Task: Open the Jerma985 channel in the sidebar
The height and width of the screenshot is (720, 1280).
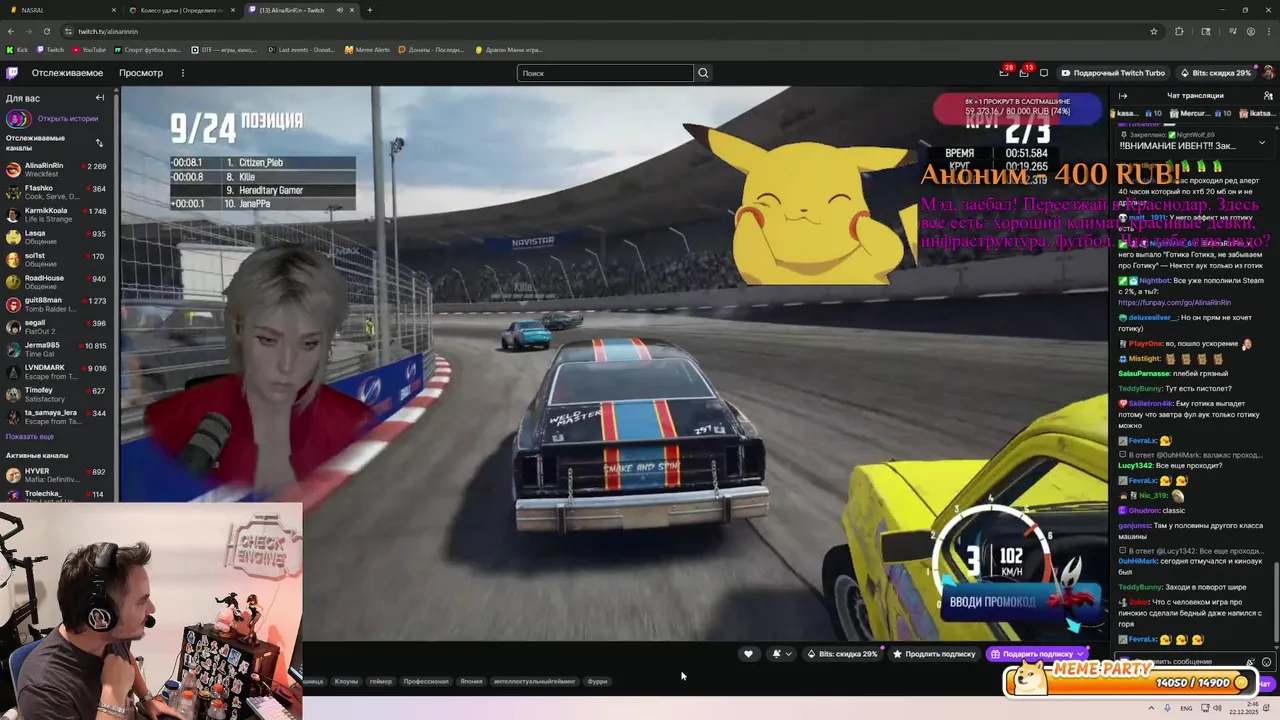Action: tap(57, 349)
